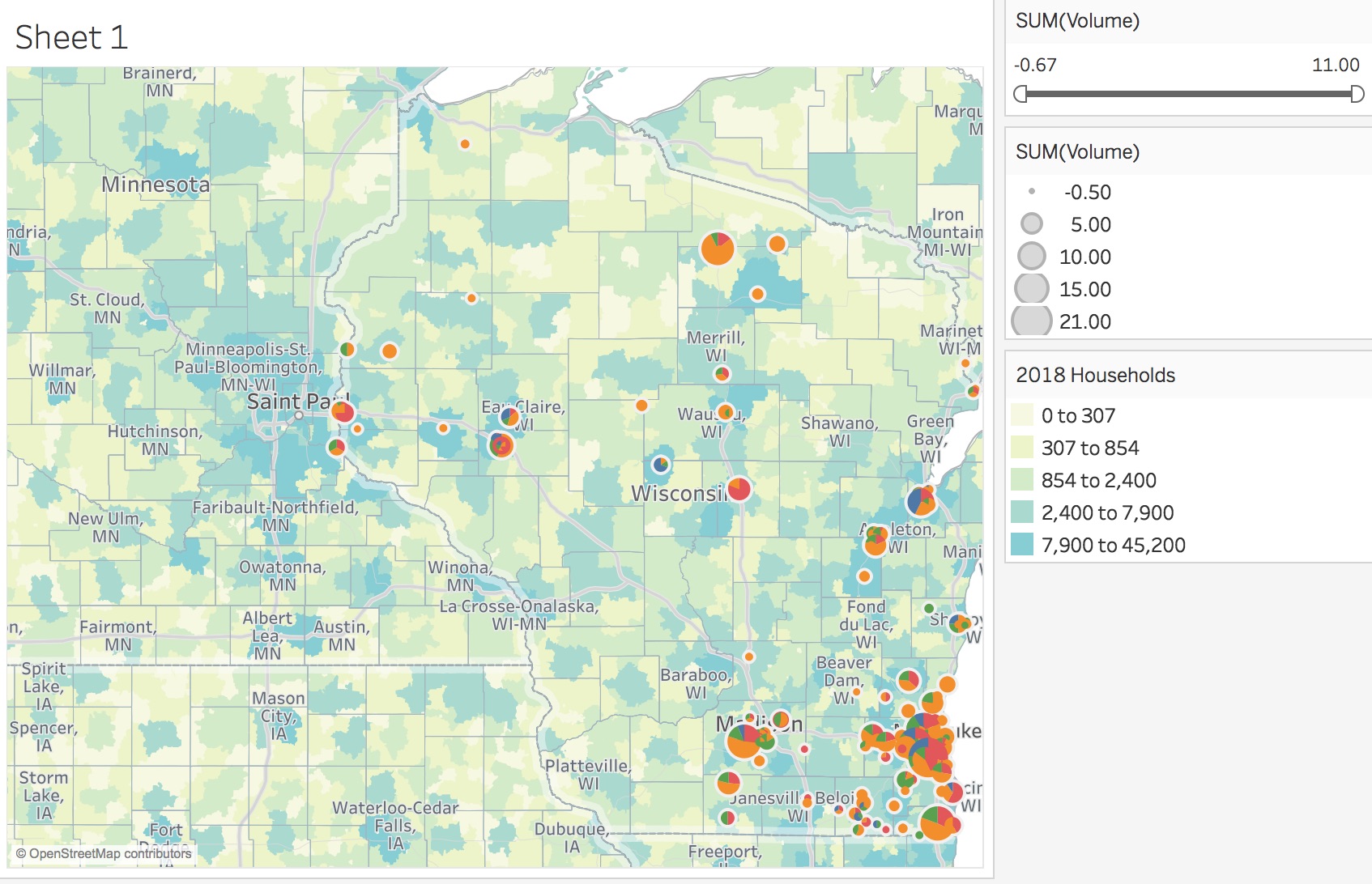
Task: Click the pie mark at Saint Paul
Action: [x=343, y=412]
